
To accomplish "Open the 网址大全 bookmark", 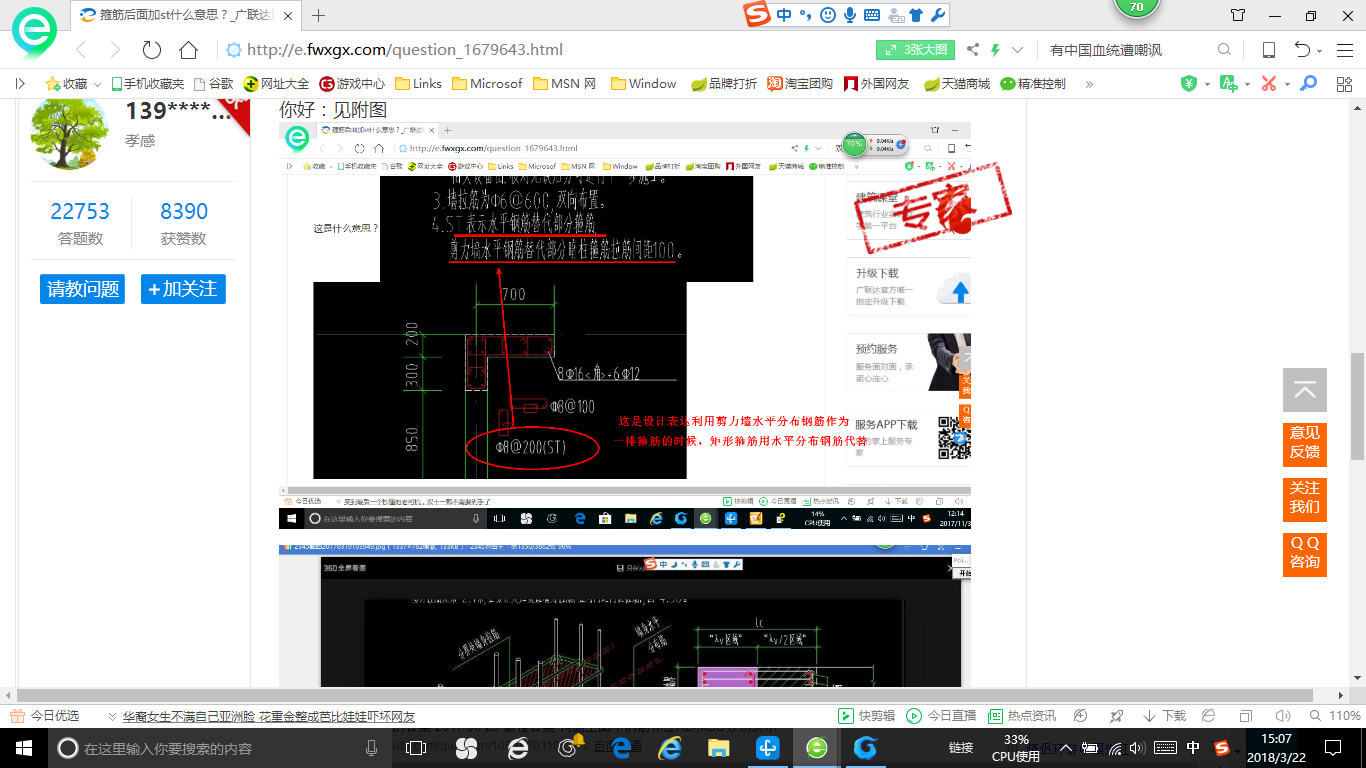I will coord(277,84).
